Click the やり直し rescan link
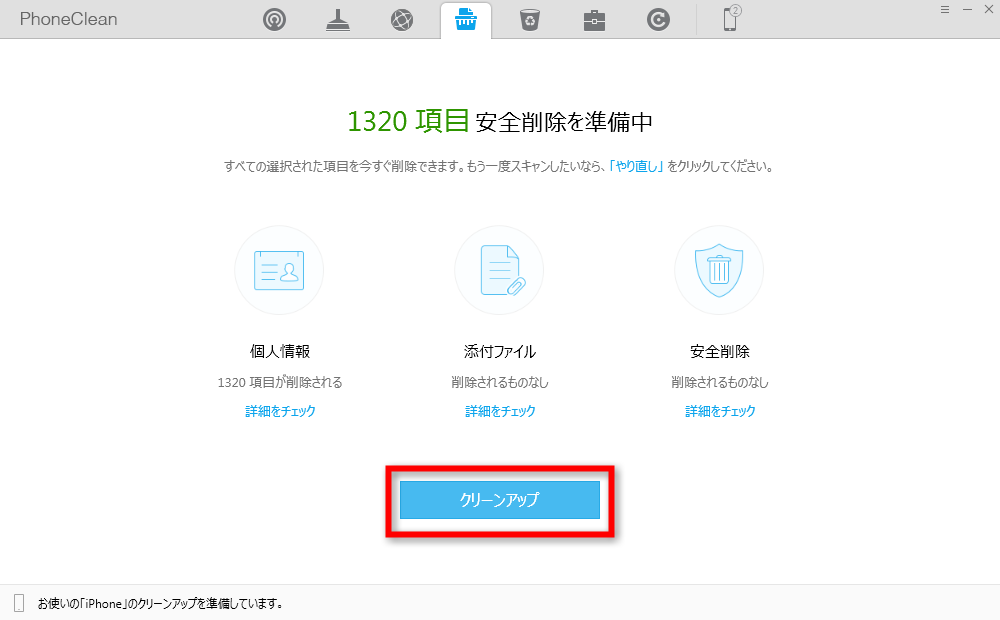Viewport: 1000px width, 620px height. click(636, 166)
